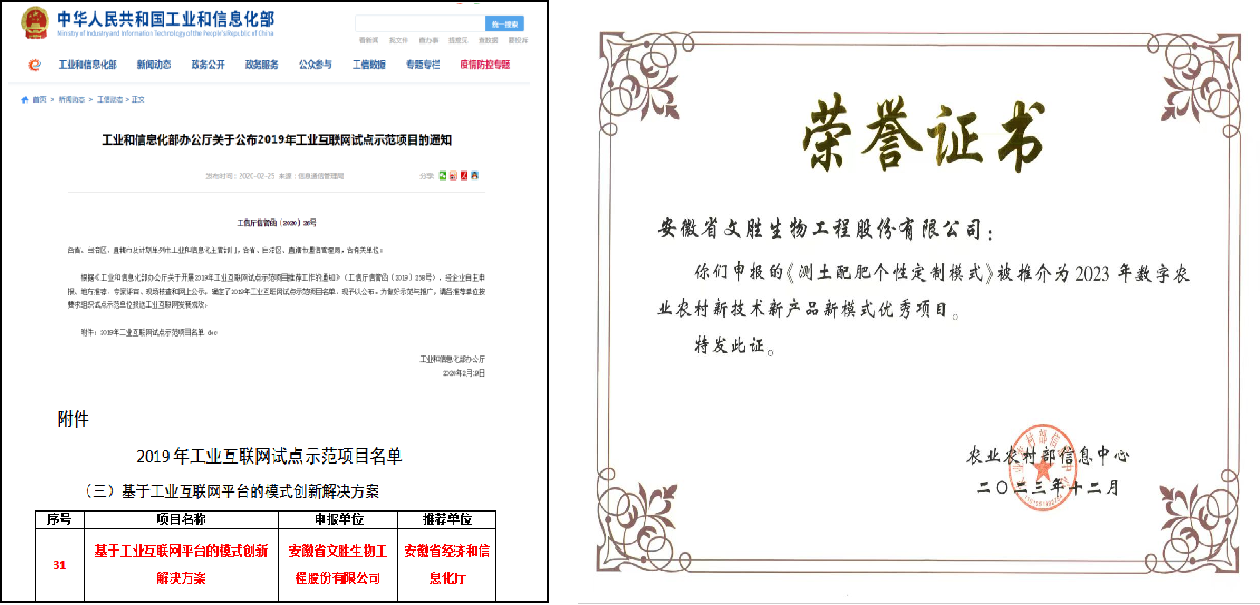Open the 工业和信息化部 menu item
Screen dimensions: 1260x605
click(87, 65)
